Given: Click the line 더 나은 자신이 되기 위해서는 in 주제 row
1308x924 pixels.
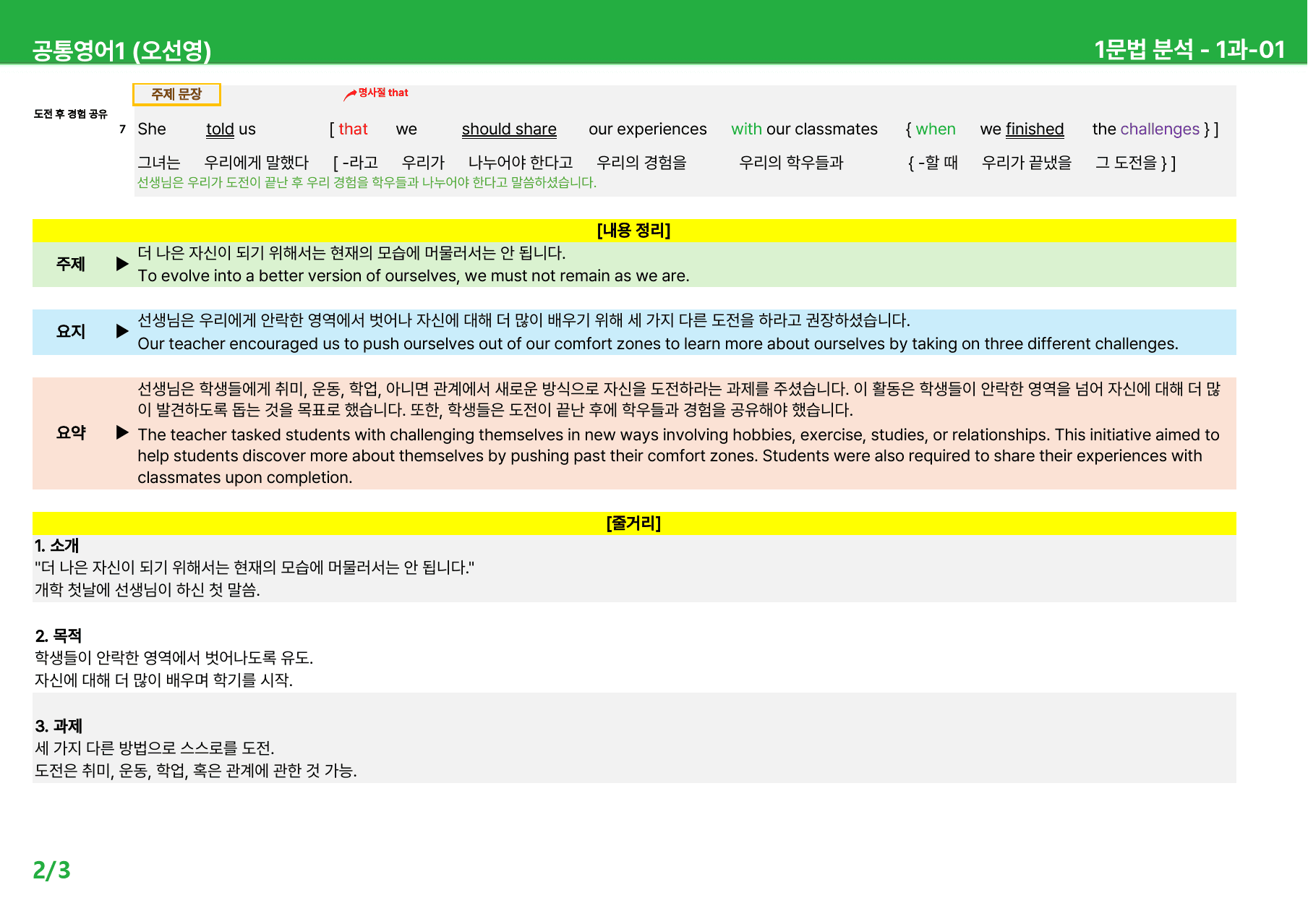Looking at the screenshot, I should [351, 253].
